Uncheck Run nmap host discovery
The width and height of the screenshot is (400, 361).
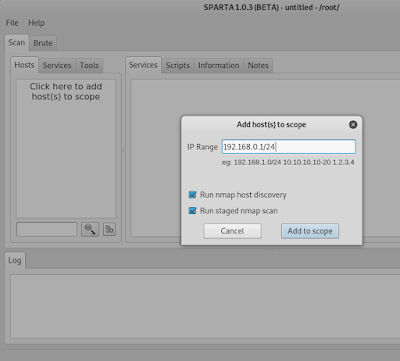pos(192,195)
